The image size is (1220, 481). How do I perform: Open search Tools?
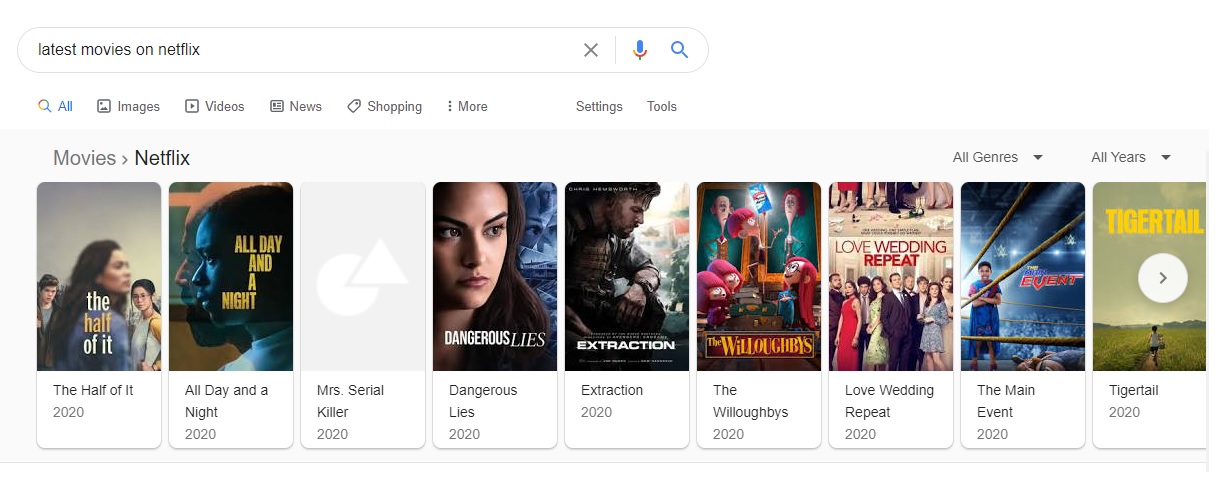click(662, 106)
